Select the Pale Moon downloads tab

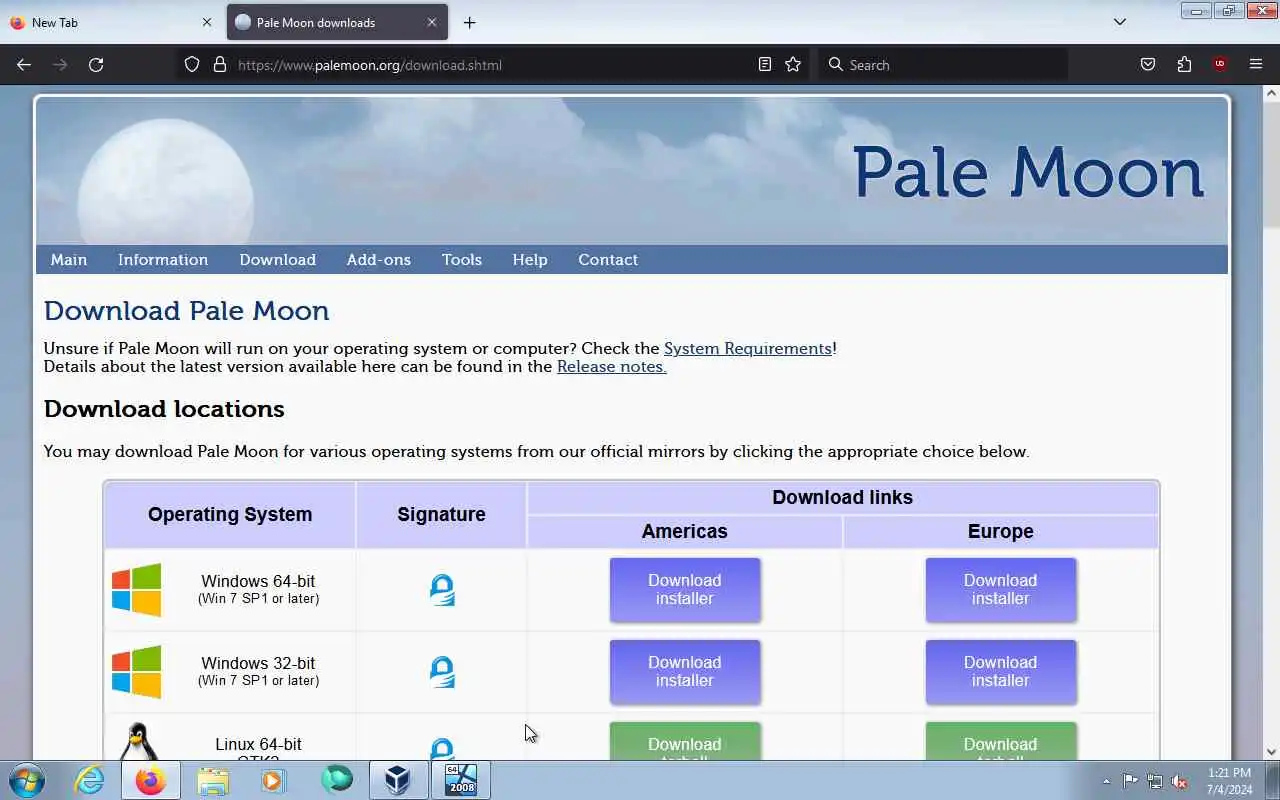(x=337, y=22)
